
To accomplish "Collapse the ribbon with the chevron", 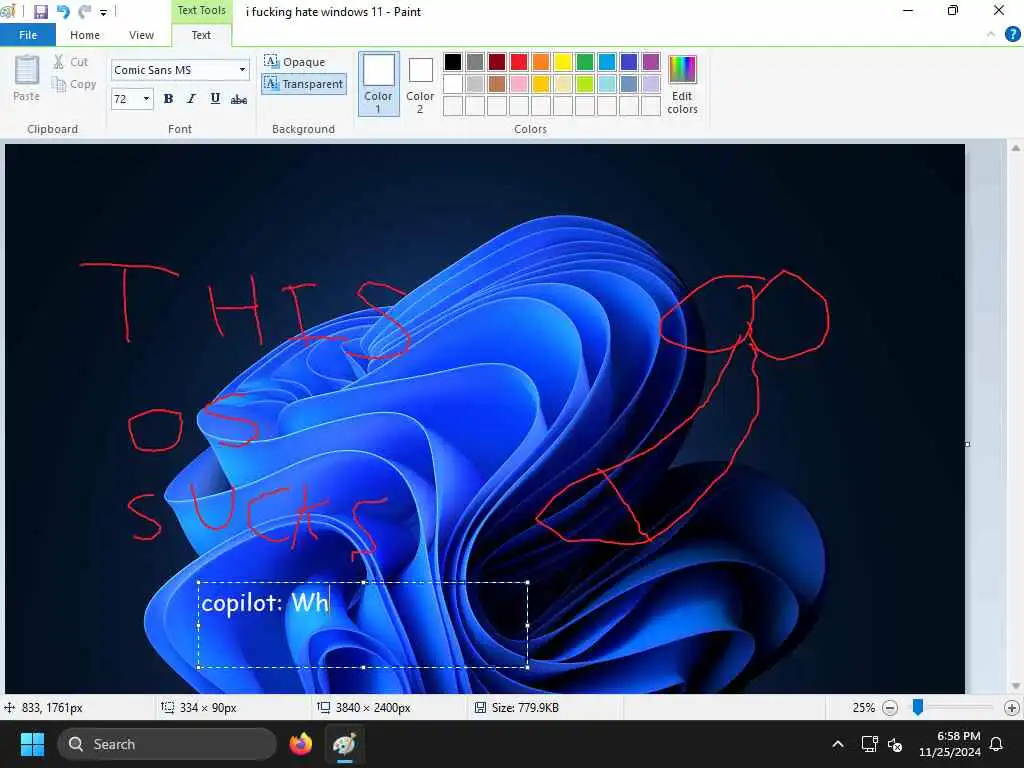I will [x=991, y=35].
